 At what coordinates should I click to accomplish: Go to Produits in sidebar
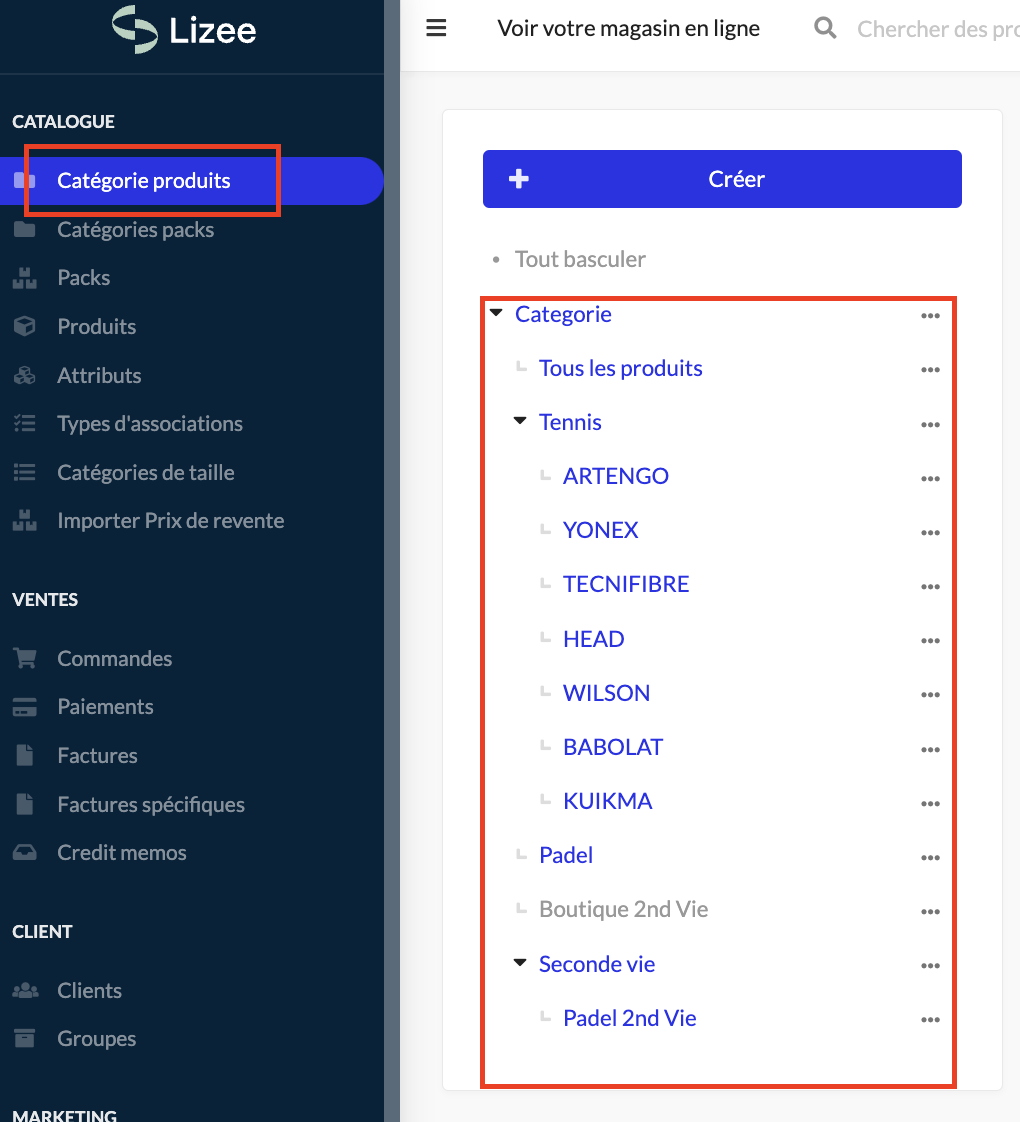pos(97,326)
